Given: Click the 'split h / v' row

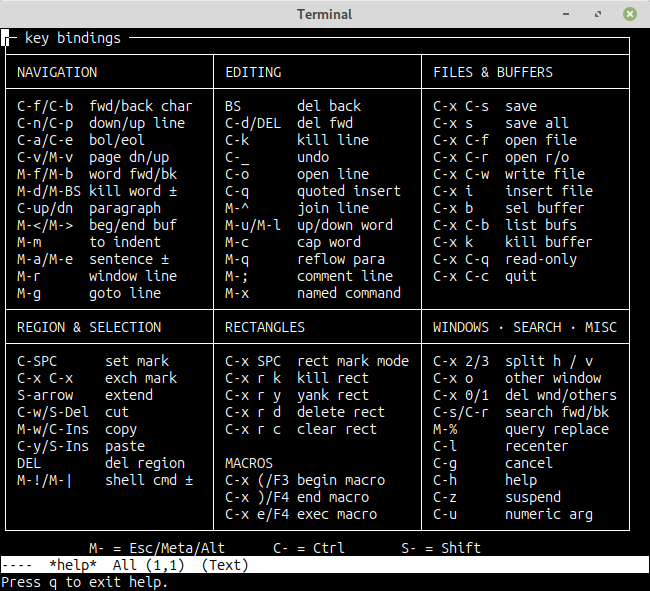Looking at the screenshot, I should (x=513, y=361).
